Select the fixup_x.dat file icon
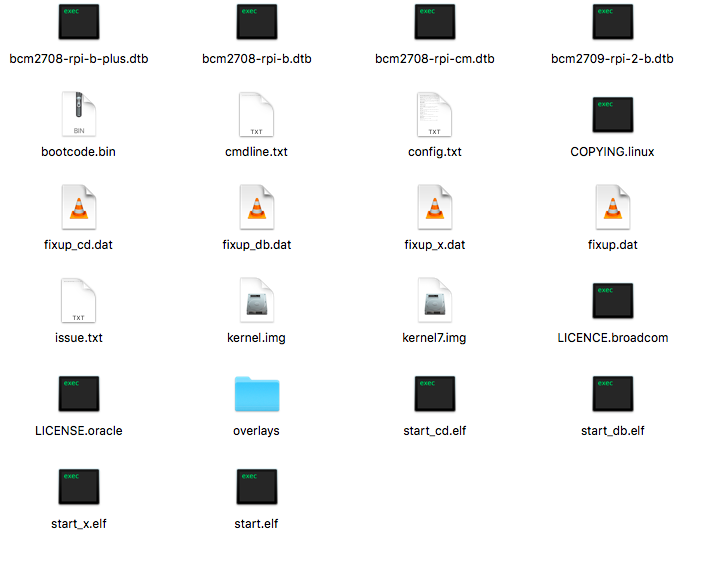Image resolution: width=720 pixels, height=585 pixels. tap(434, 207)
